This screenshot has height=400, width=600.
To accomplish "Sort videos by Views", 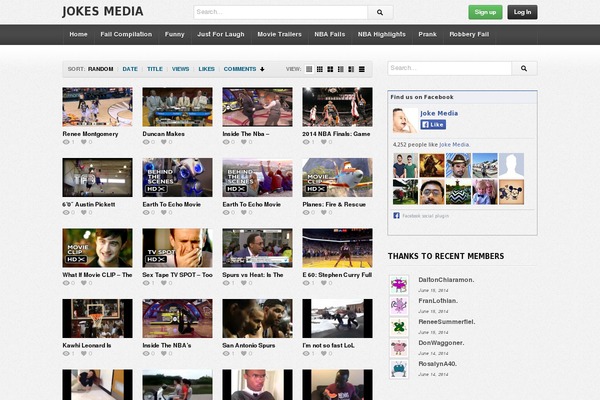I will point(180,69).
